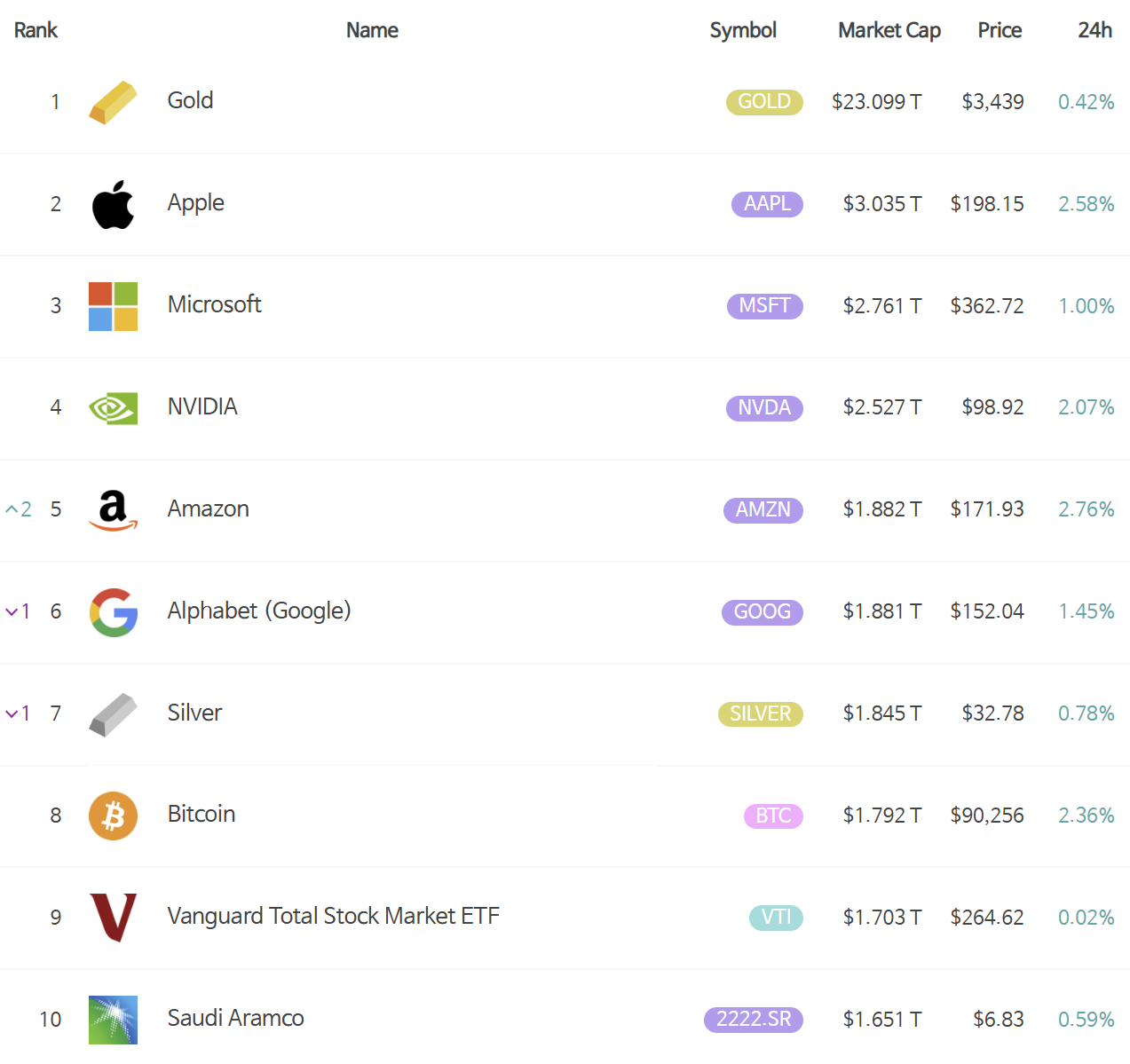Open the 2222.SR symbol badge
Screen dimensions: 1130x1064
pyautogui.click(x=754, y=1019)
